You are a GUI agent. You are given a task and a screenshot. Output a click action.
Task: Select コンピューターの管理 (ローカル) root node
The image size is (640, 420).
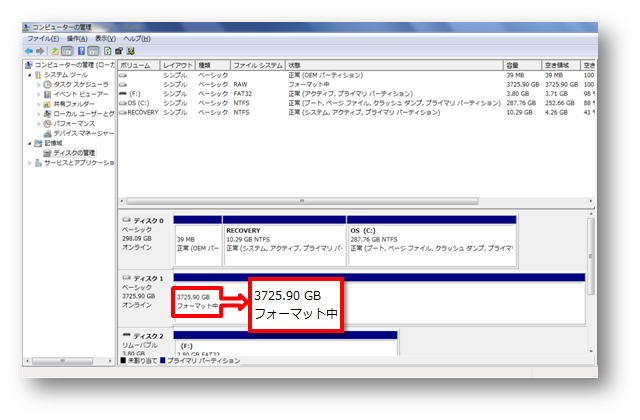coord(75,65)
